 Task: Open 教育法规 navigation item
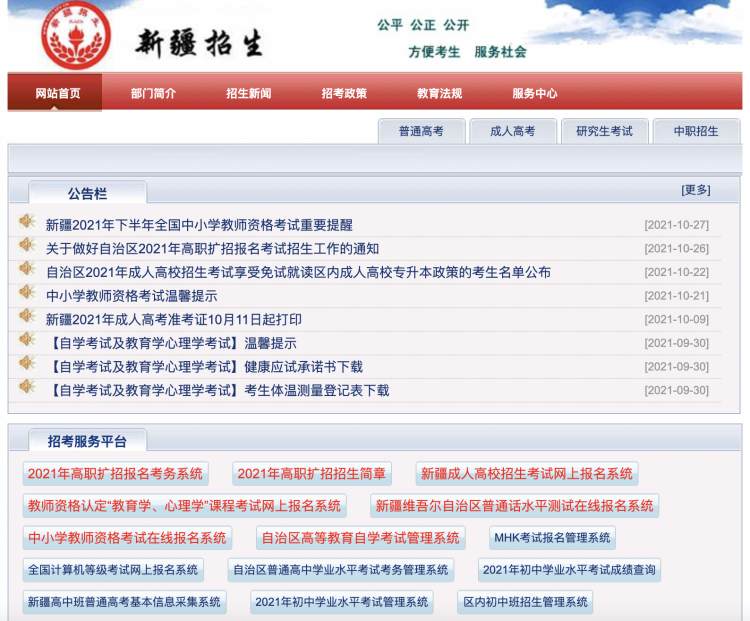[x=439, y=93]
